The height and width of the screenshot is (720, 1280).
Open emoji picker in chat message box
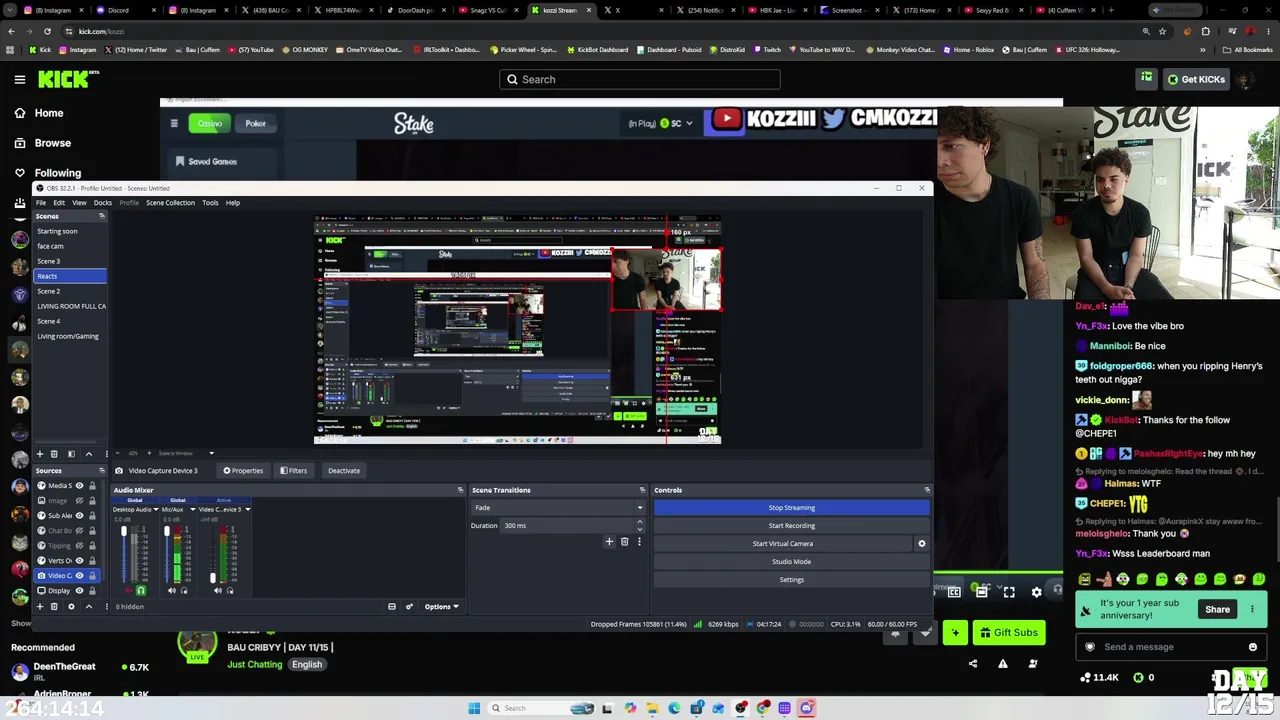click(1253, 647)
